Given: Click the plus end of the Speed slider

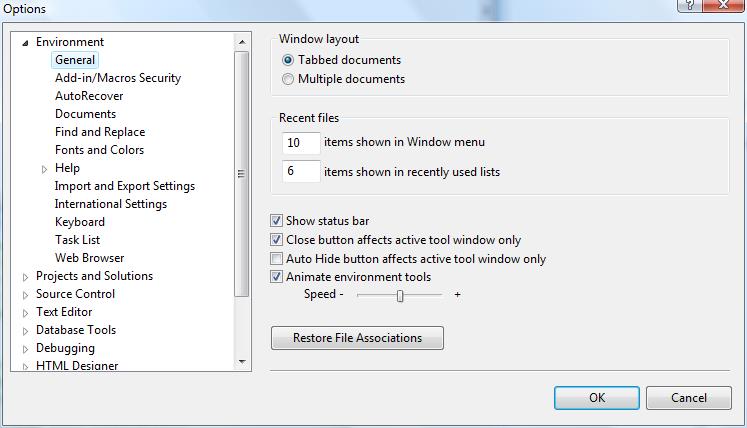Looking at the screenshot, I should 457,295.
